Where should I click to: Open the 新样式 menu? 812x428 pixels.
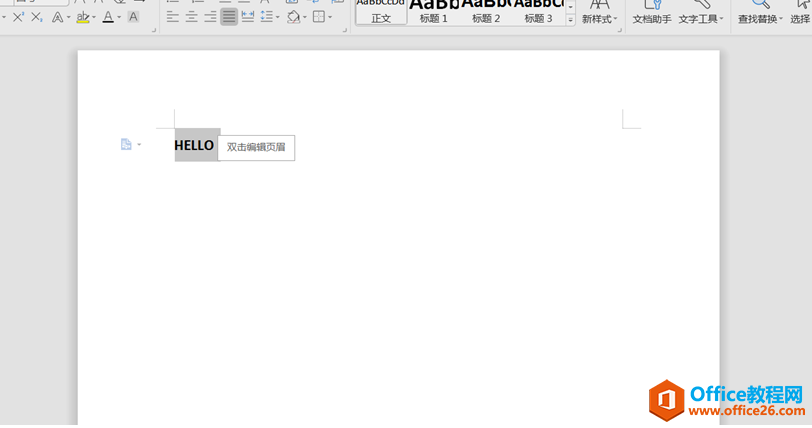pyautogui.click(x=599, y=12)
